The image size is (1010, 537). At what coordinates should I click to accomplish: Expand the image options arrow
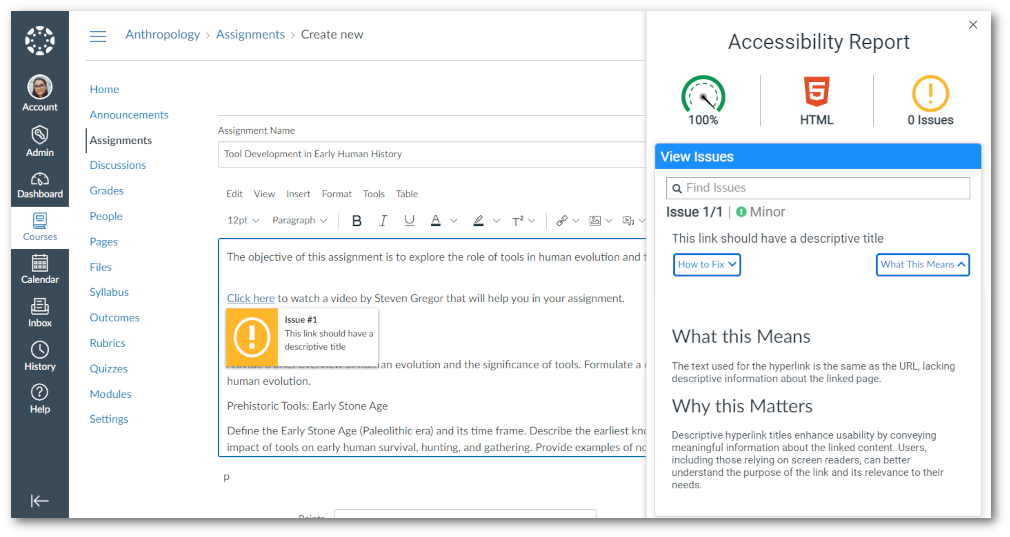pos(609,221)
